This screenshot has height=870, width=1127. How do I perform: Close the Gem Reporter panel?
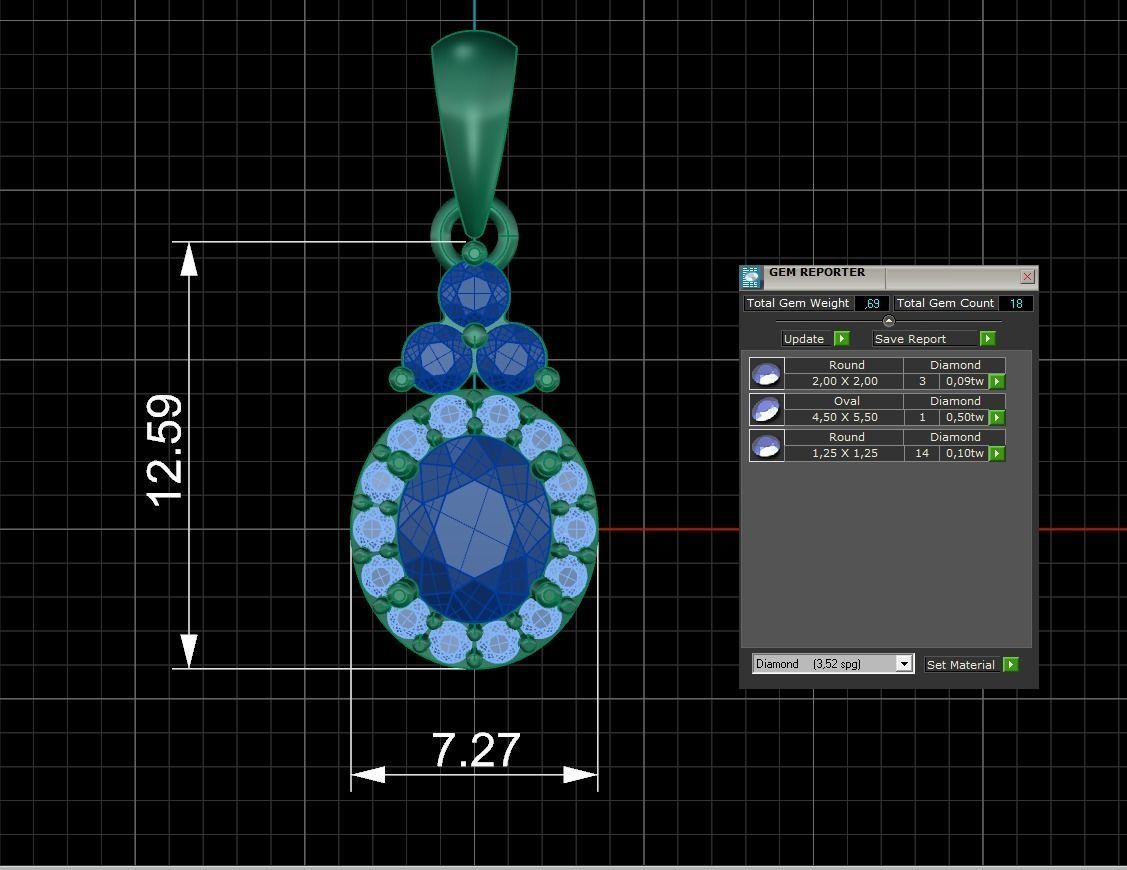pyautogui.click(x=1027, y=276)
